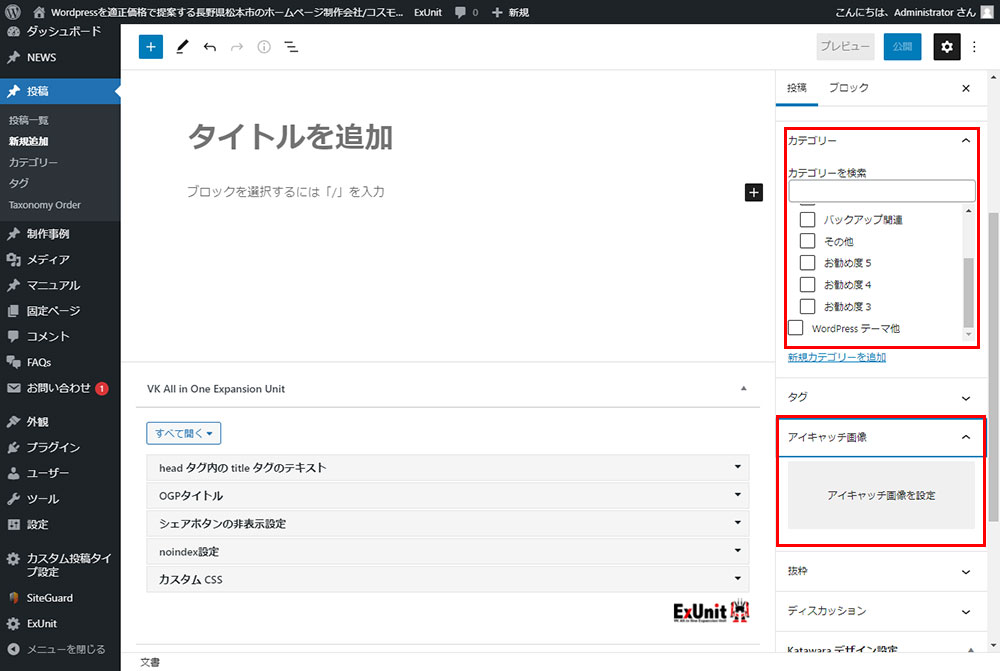The width and height of the screenshot is (1000, 671).
Task: Open the メディア menu in the sidebar
Action: pyautogui.click(x=48, y=259)
